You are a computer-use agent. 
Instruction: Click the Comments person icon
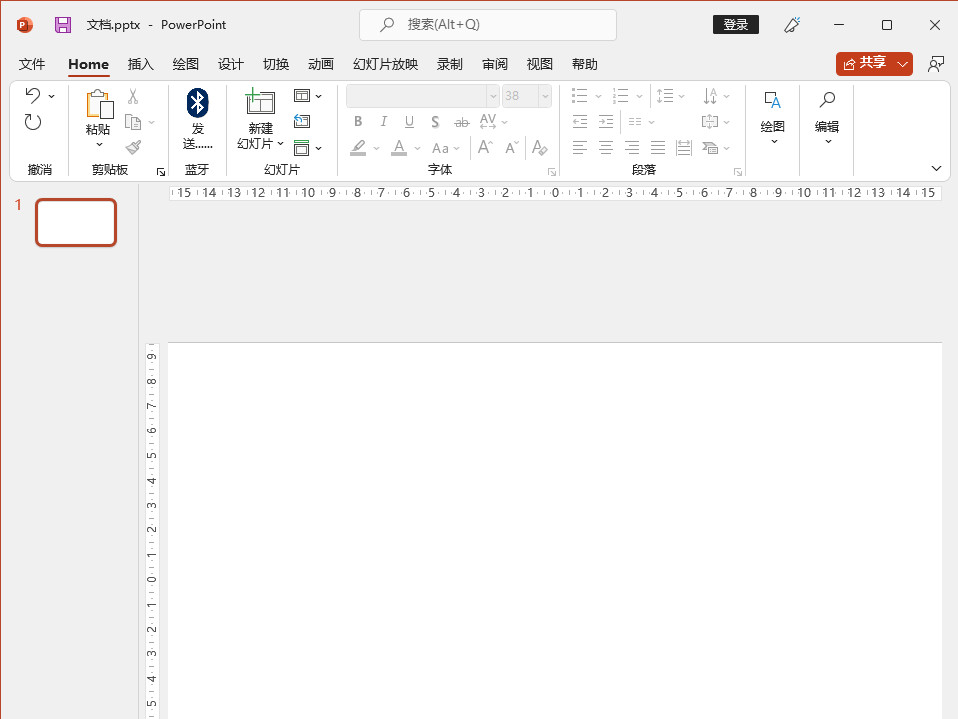pos(935,64)
